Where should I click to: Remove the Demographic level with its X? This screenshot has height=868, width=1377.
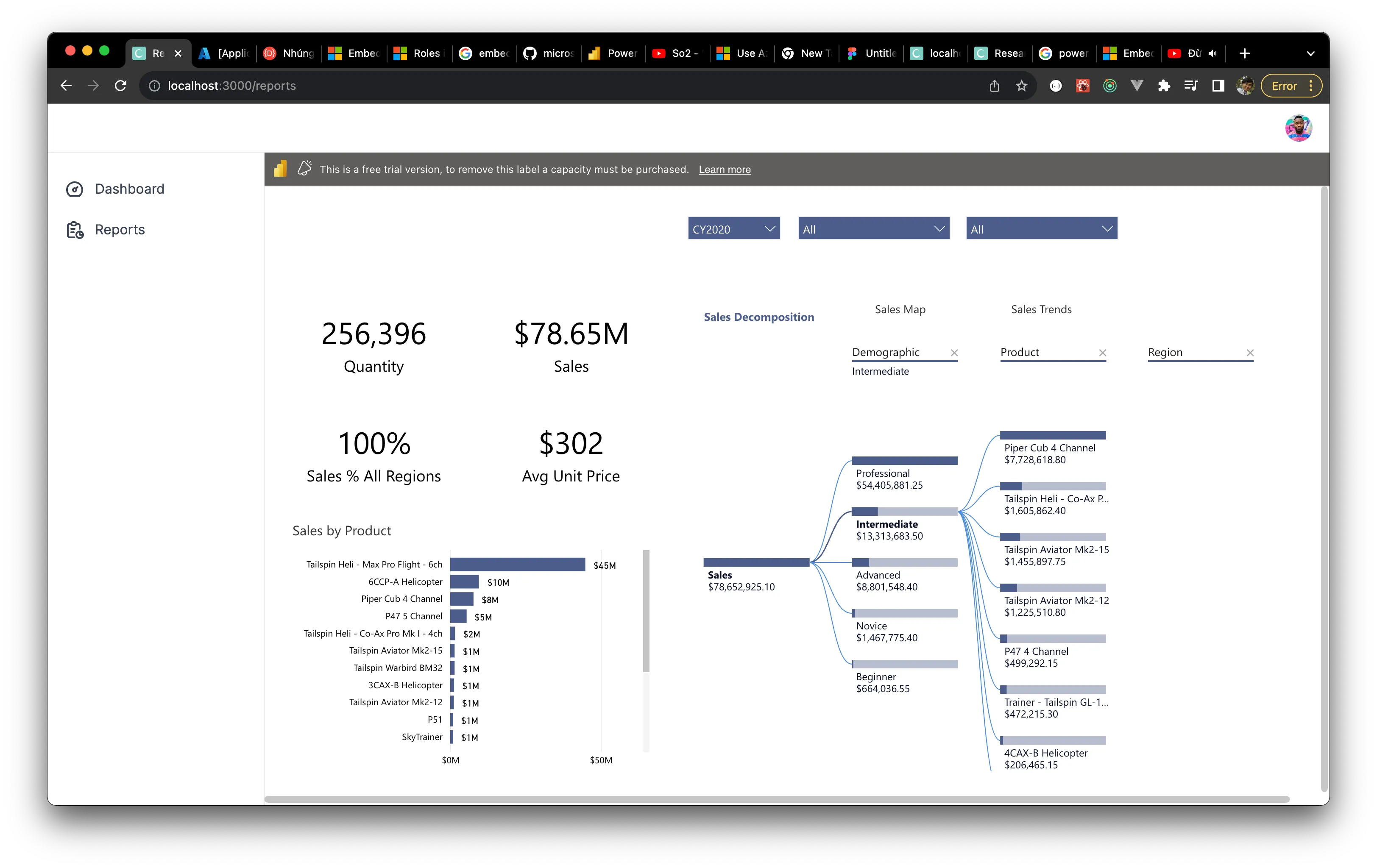(954, 353)
